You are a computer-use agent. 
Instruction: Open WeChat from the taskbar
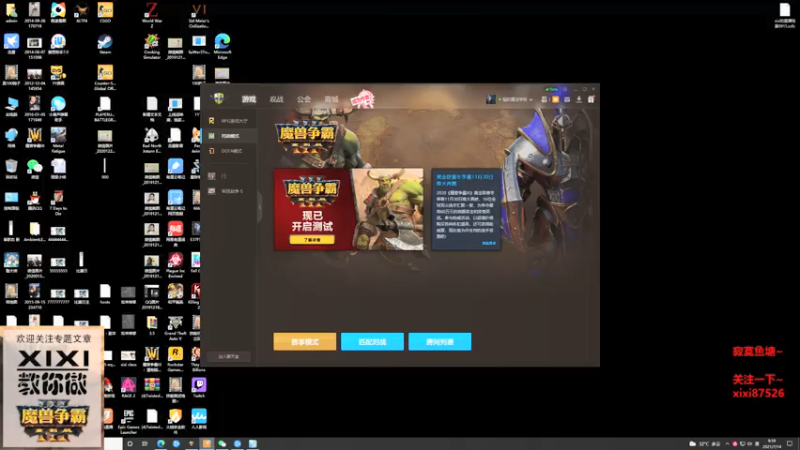[x=222, y=444]
